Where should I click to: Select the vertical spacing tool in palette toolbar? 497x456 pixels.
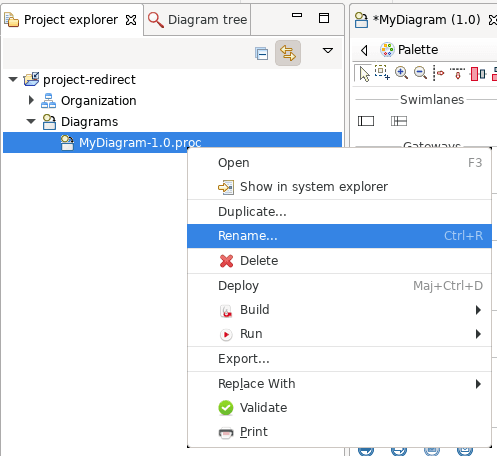click(x=457, y=73)
